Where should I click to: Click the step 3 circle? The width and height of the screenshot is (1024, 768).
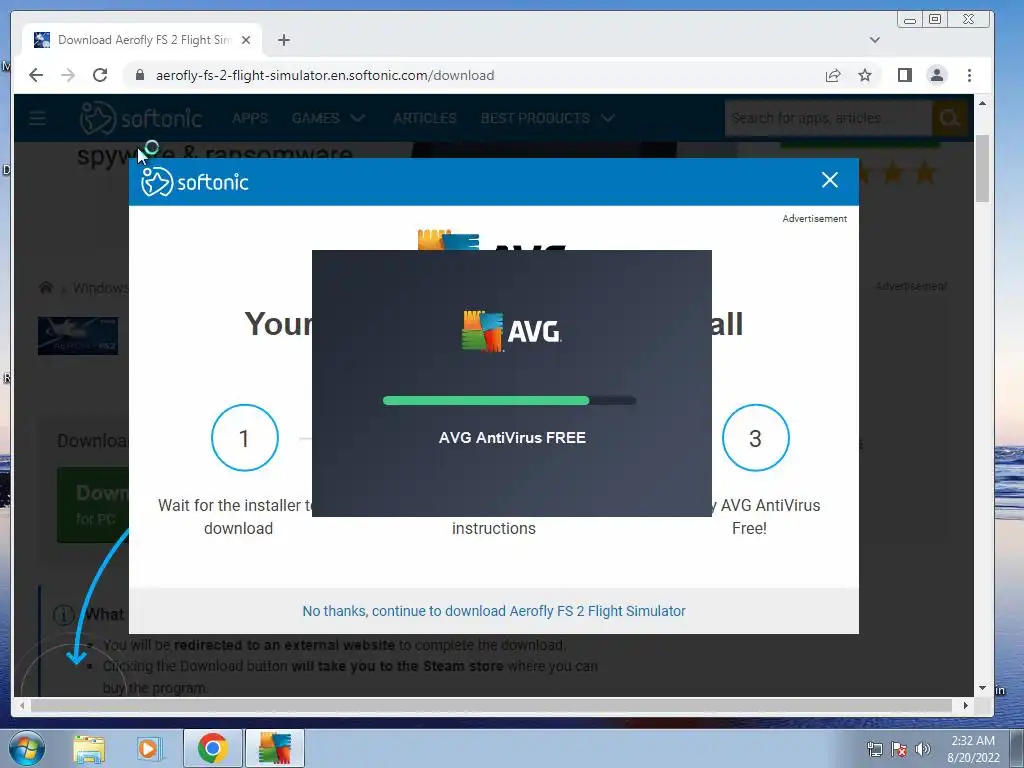[756, 438]
